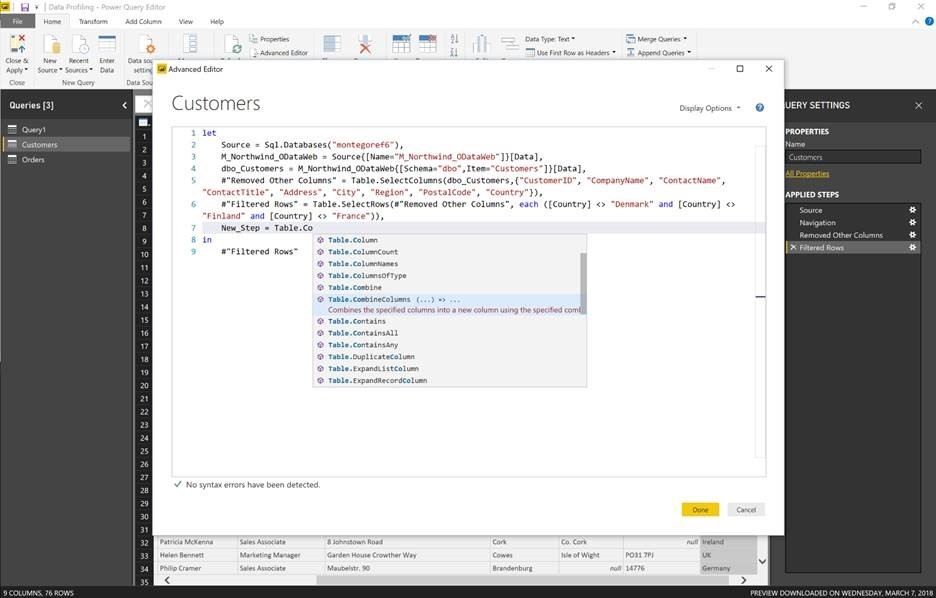Open query Properties from ribbon

click(269, 39)
